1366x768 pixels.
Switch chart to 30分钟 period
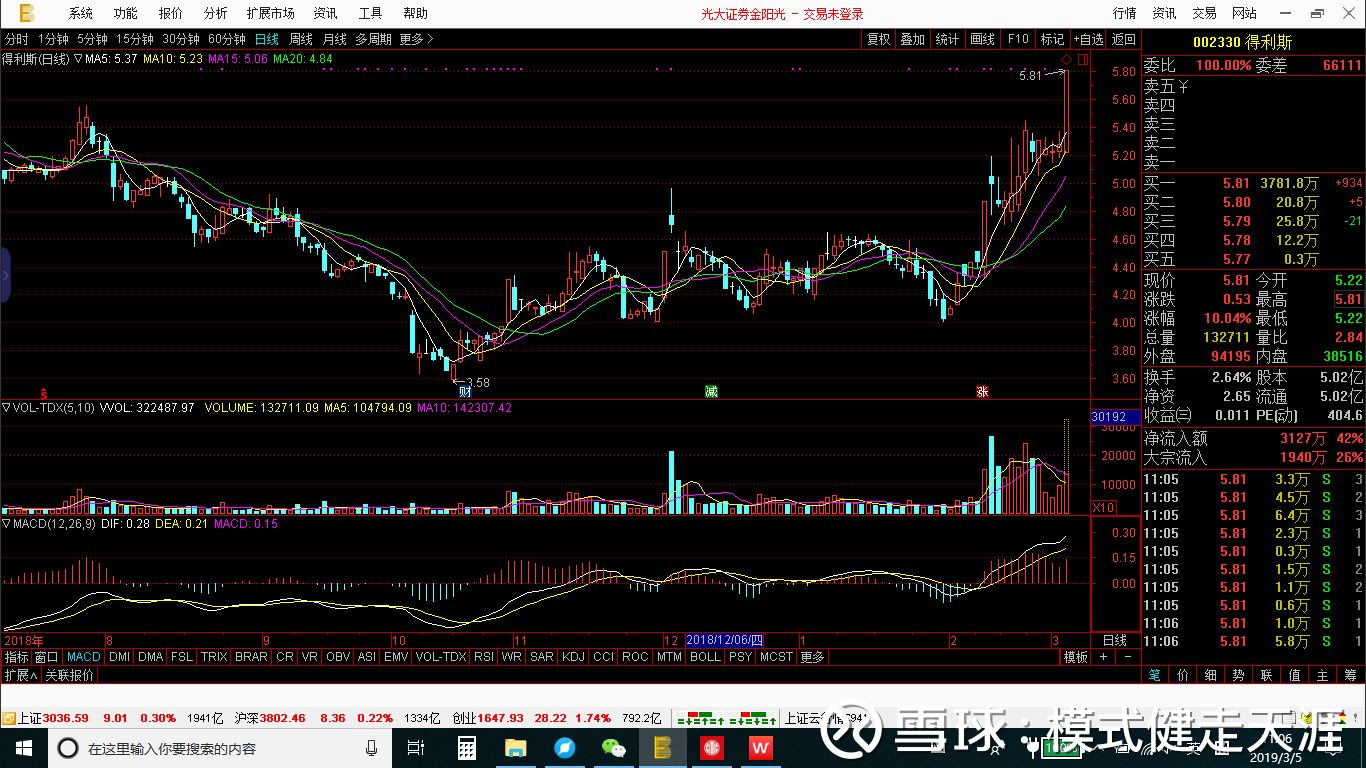coord(181,39)
